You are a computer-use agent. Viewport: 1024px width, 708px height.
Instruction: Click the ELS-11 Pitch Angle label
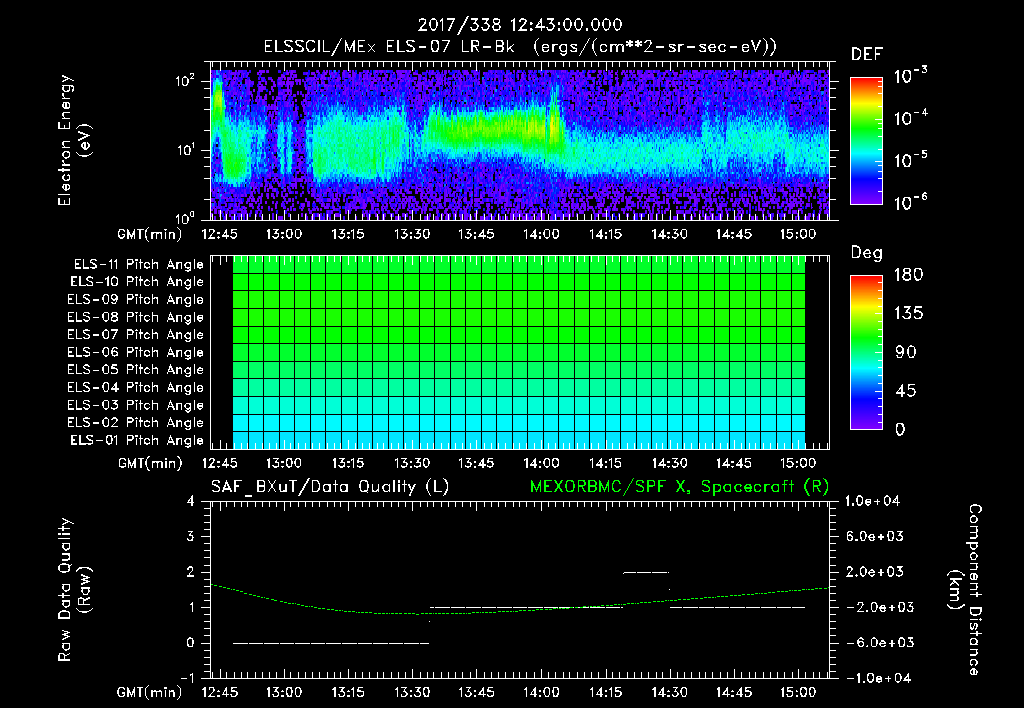[138, 265]
